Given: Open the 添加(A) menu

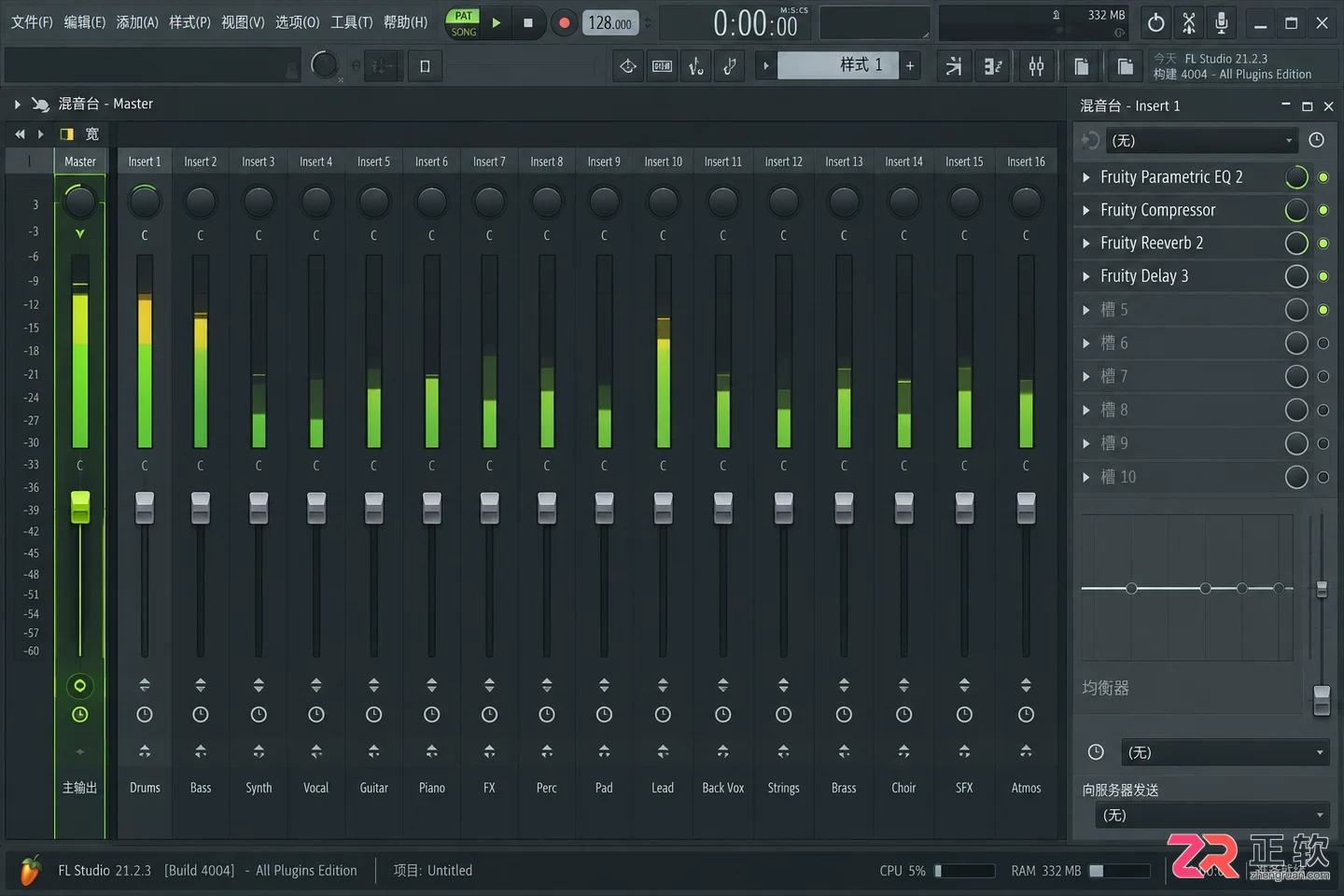Looking at the screenshot, I should [137, 21].
